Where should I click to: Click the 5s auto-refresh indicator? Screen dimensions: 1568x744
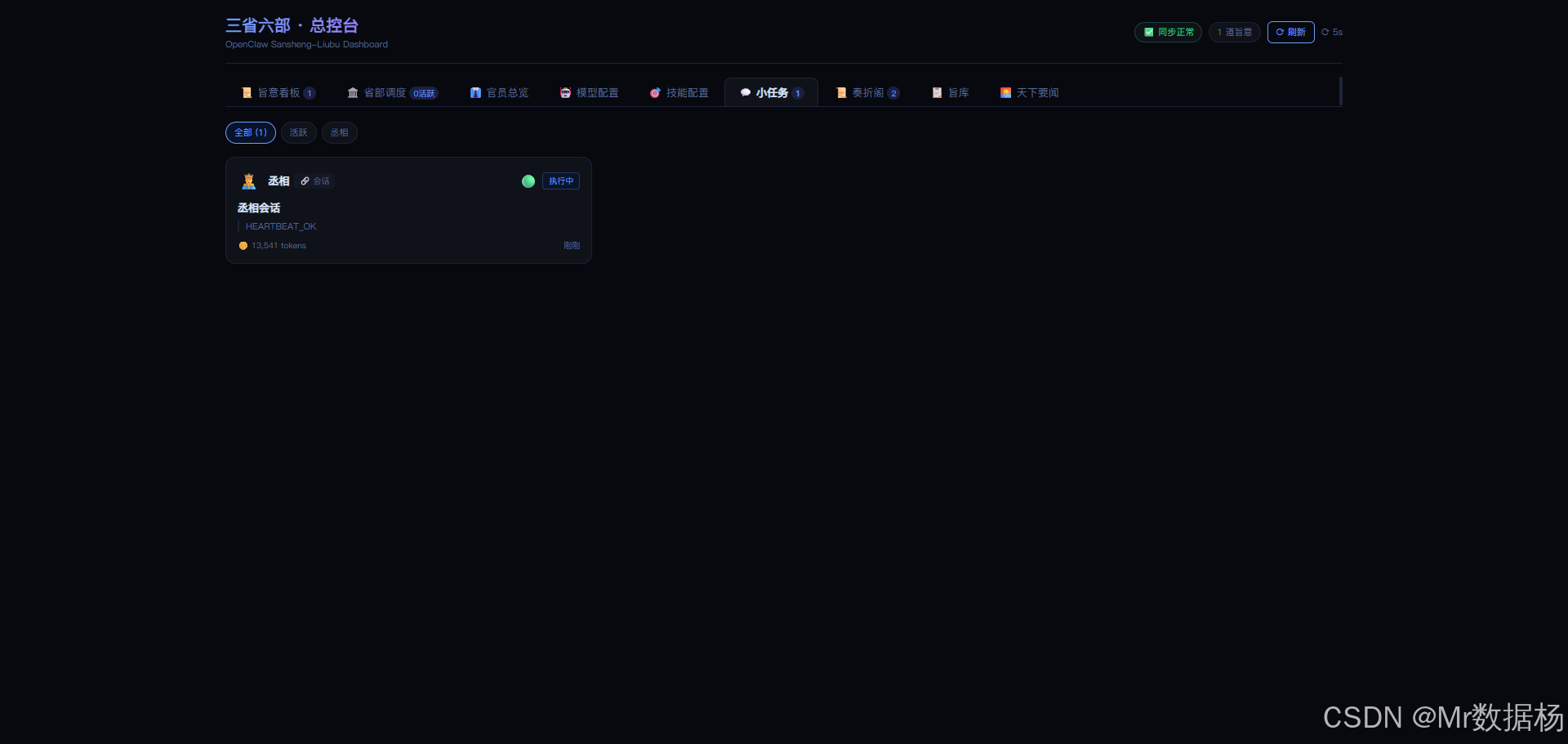(1332, 32)
